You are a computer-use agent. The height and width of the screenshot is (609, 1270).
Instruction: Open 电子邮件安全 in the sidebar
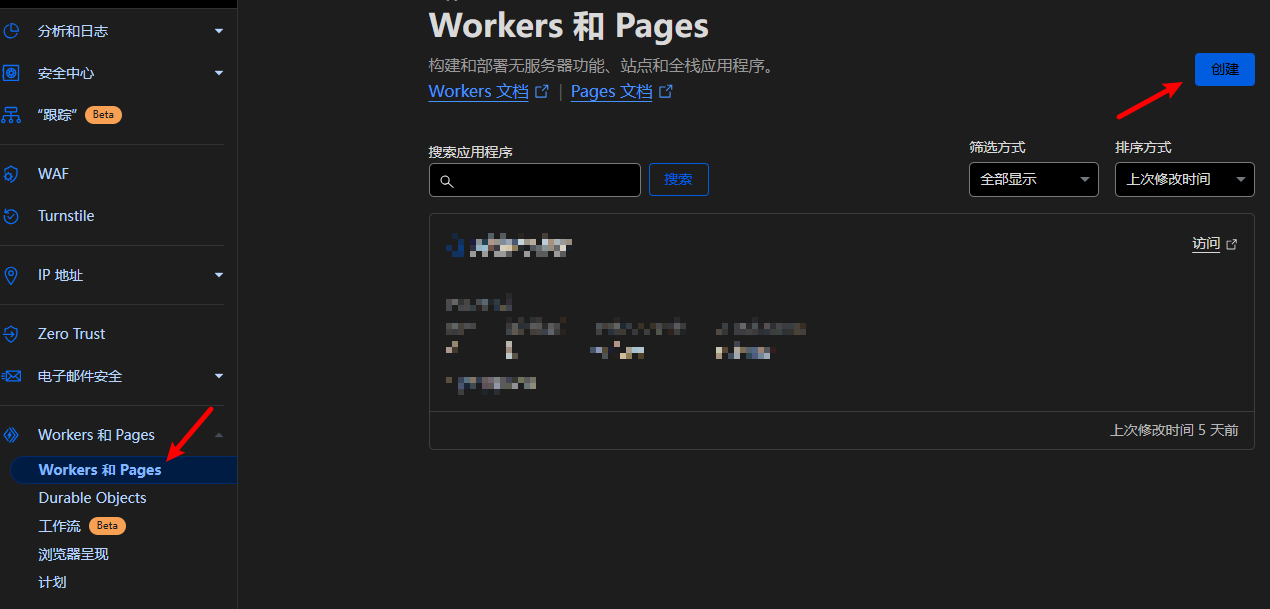point(80,376)
